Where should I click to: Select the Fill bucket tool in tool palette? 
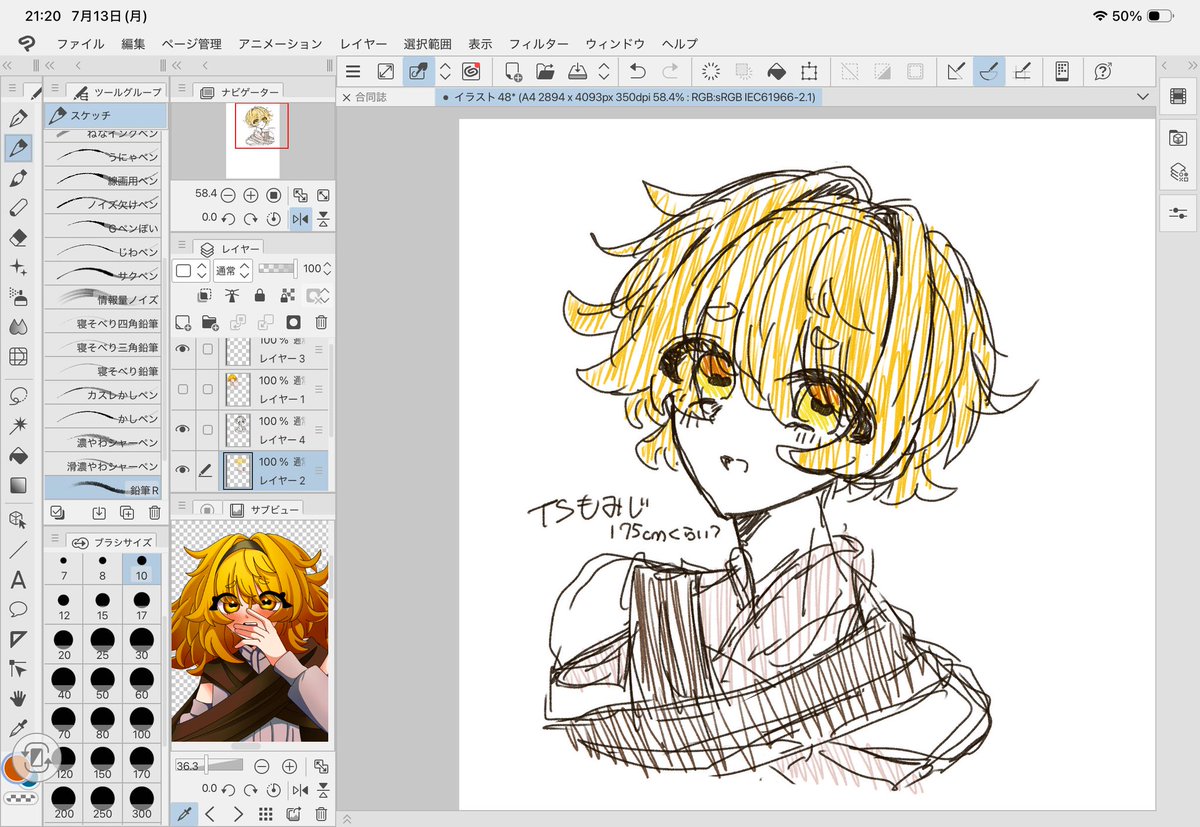(x=17, y=456)
